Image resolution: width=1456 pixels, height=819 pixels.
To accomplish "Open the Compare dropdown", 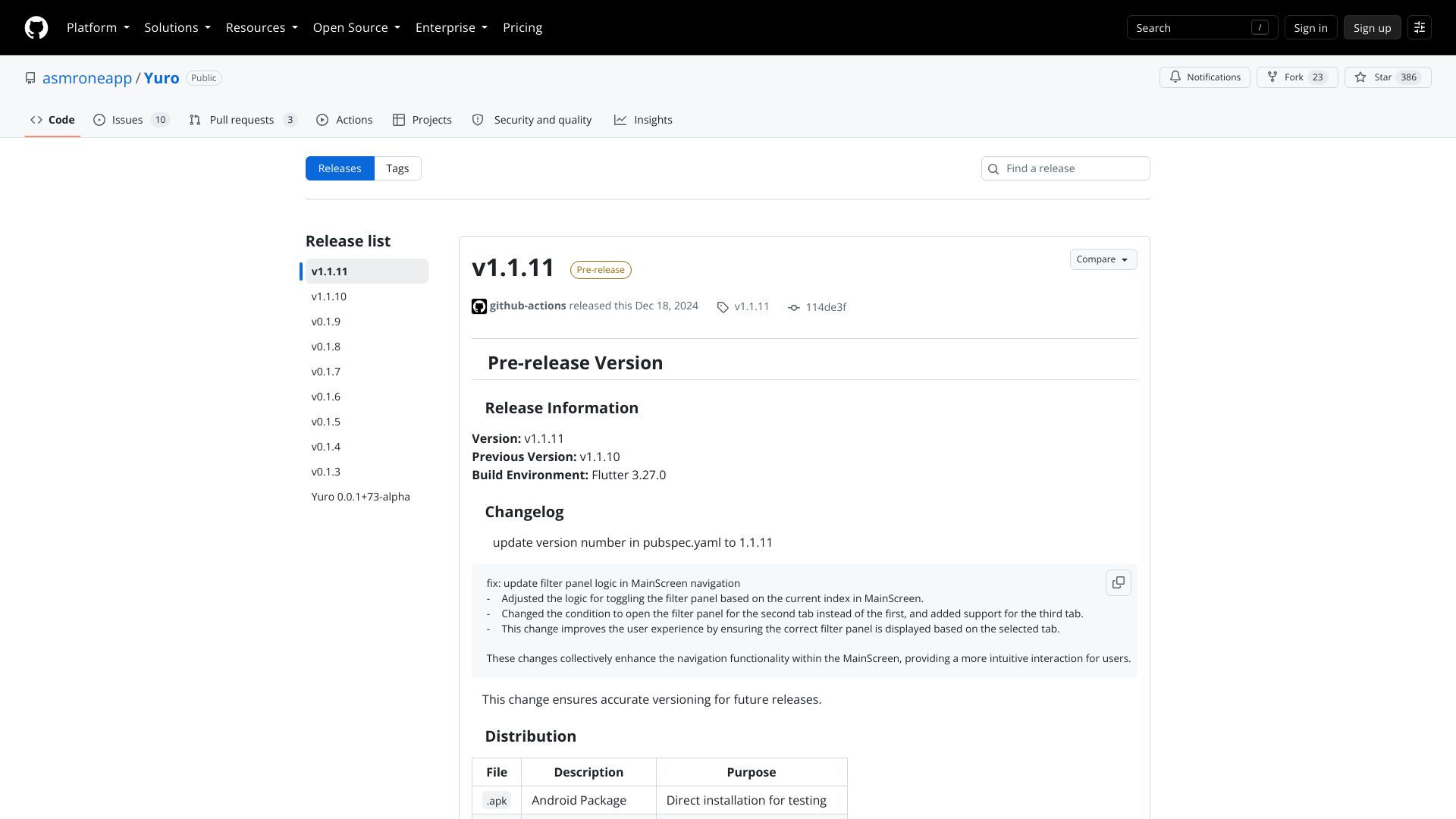I will [1103, 259].
